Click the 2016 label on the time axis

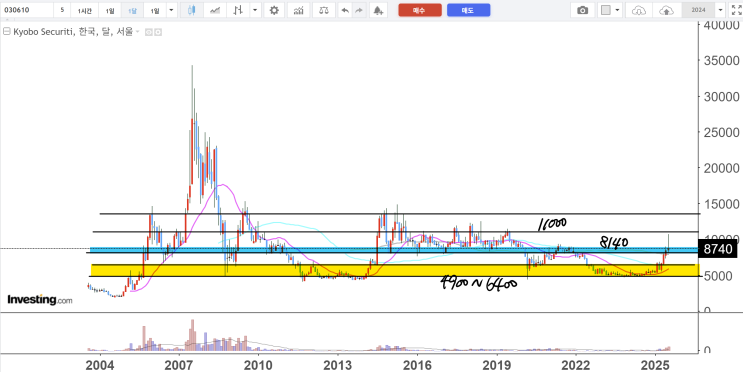(x=417, y=365)
